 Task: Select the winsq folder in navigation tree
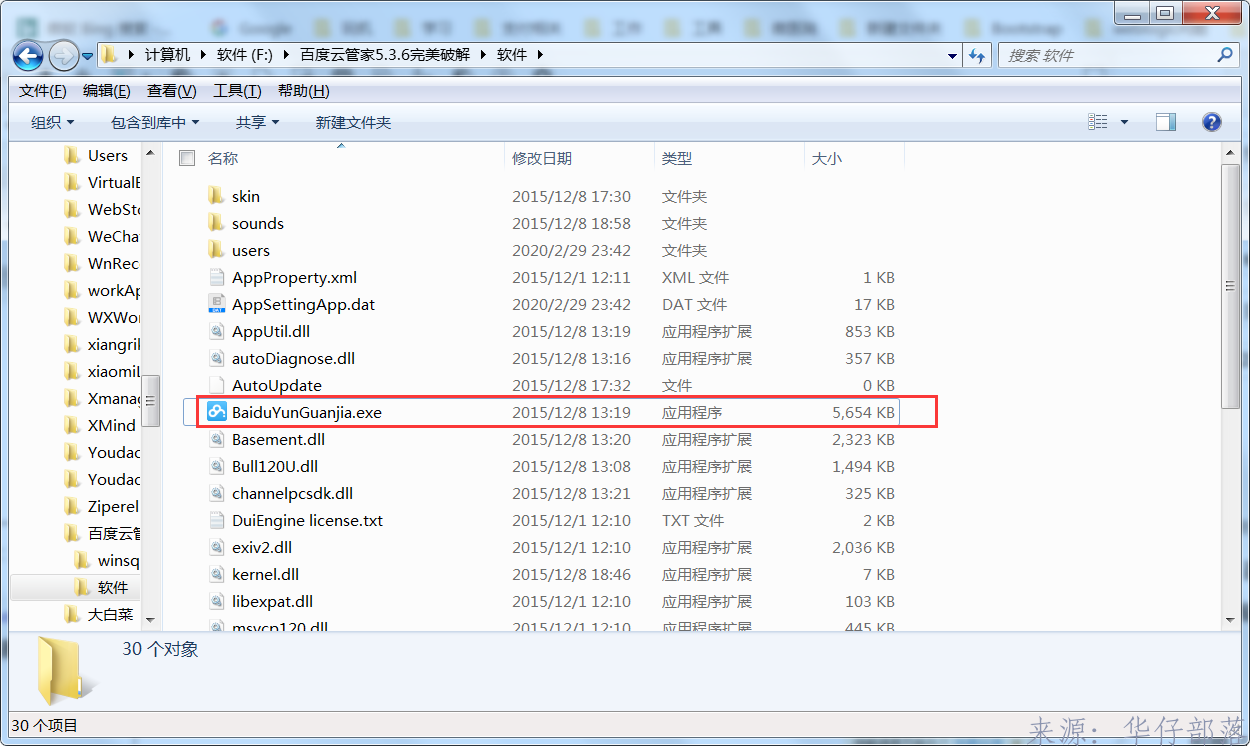[x=118, y=560]
